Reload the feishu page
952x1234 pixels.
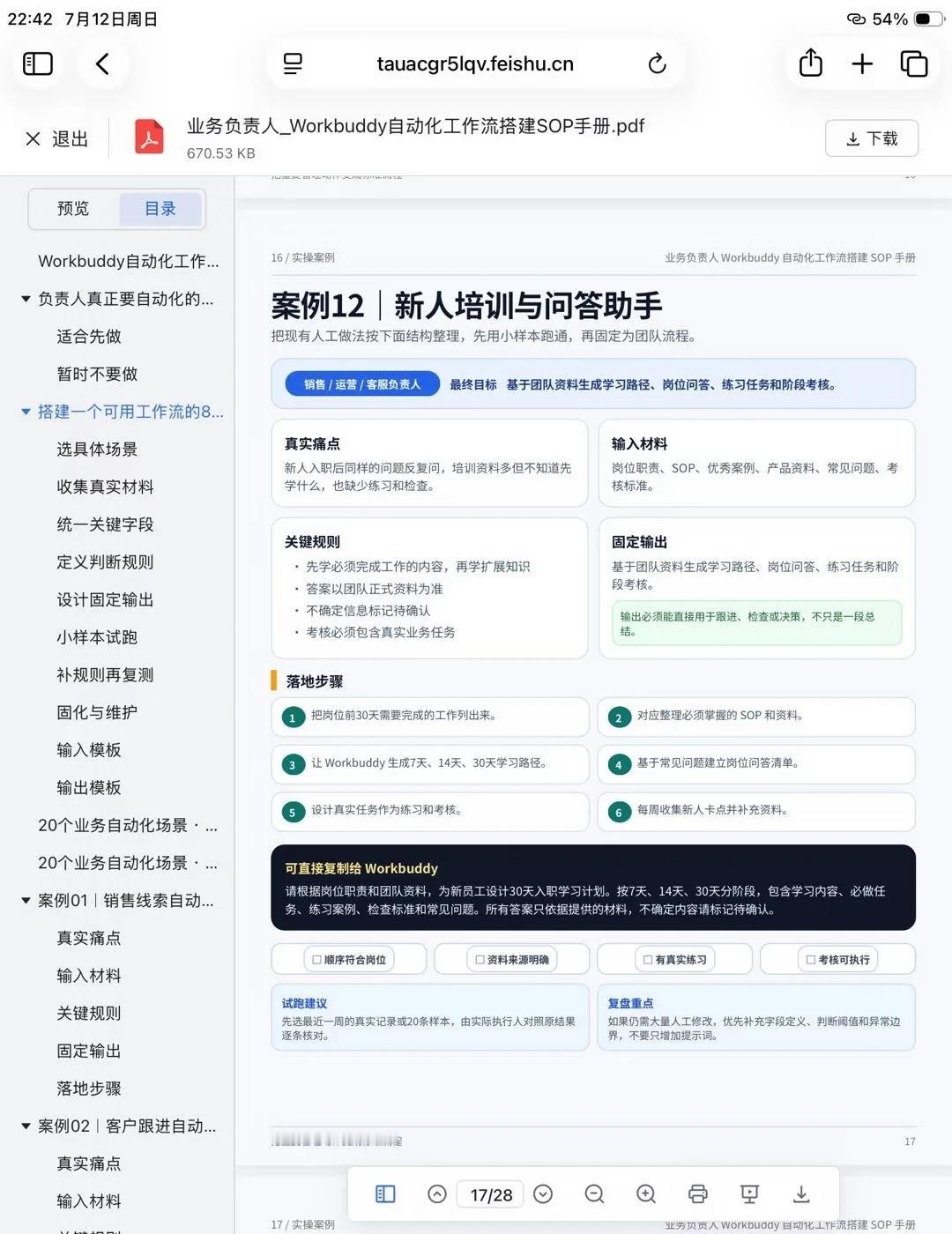(x=657, y=63)
